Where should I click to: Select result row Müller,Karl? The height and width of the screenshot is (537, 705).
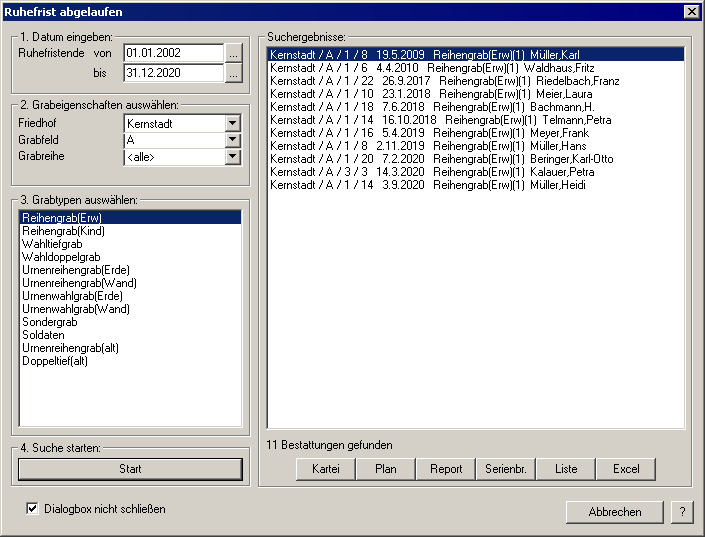tap(476, 55)
